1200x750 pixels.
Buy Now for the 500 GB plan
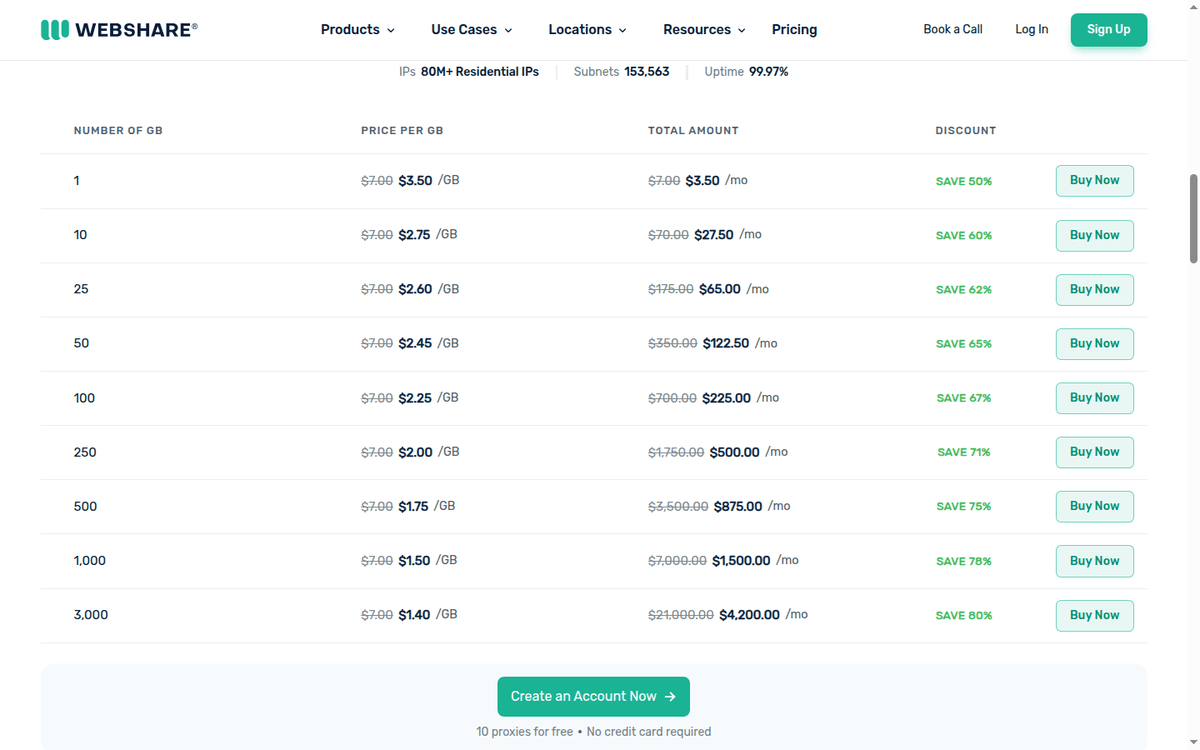click(x=1095, y=506)
